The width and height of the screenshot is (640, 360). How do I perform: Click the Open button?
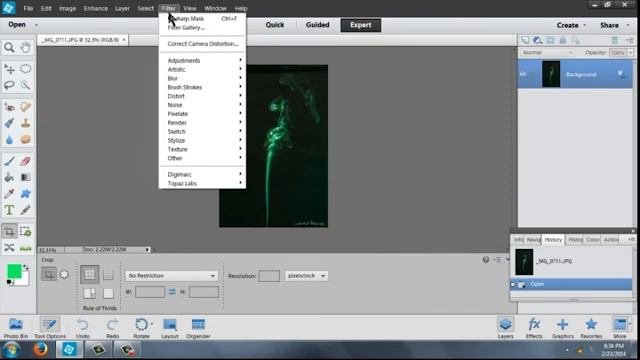(17, 25)
